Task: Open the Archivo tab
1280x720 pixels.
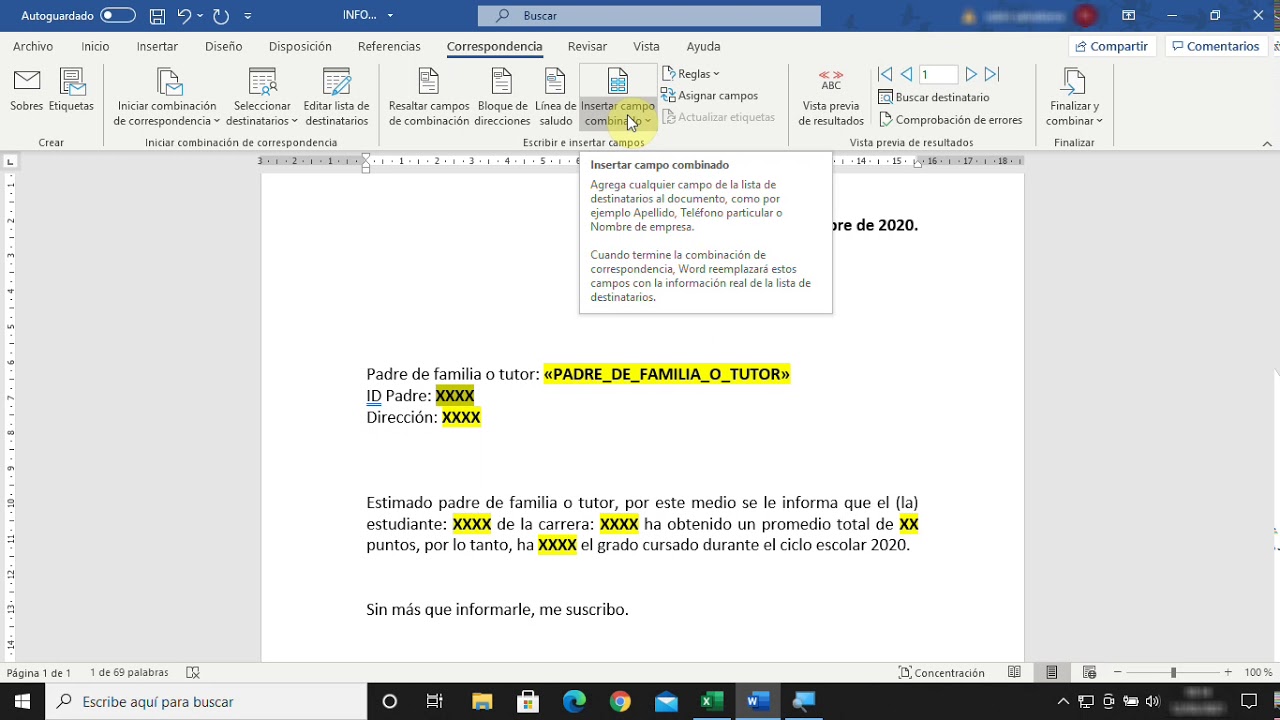Action: 33,46
